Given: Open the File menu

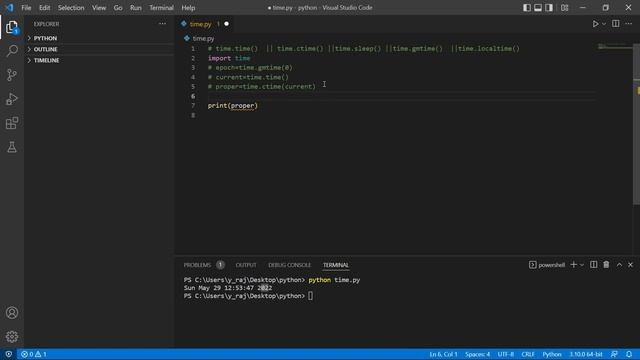Looking at the screenshot, I should coord(26,8).
